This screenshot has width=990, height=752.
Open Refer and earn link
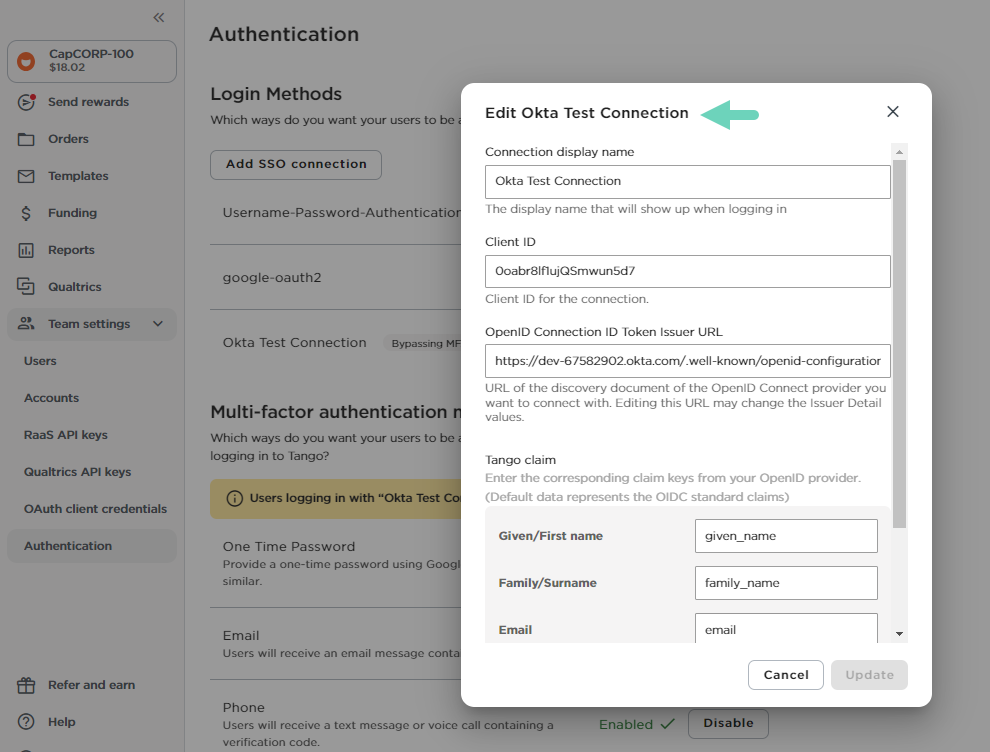[x=92, y=685]
